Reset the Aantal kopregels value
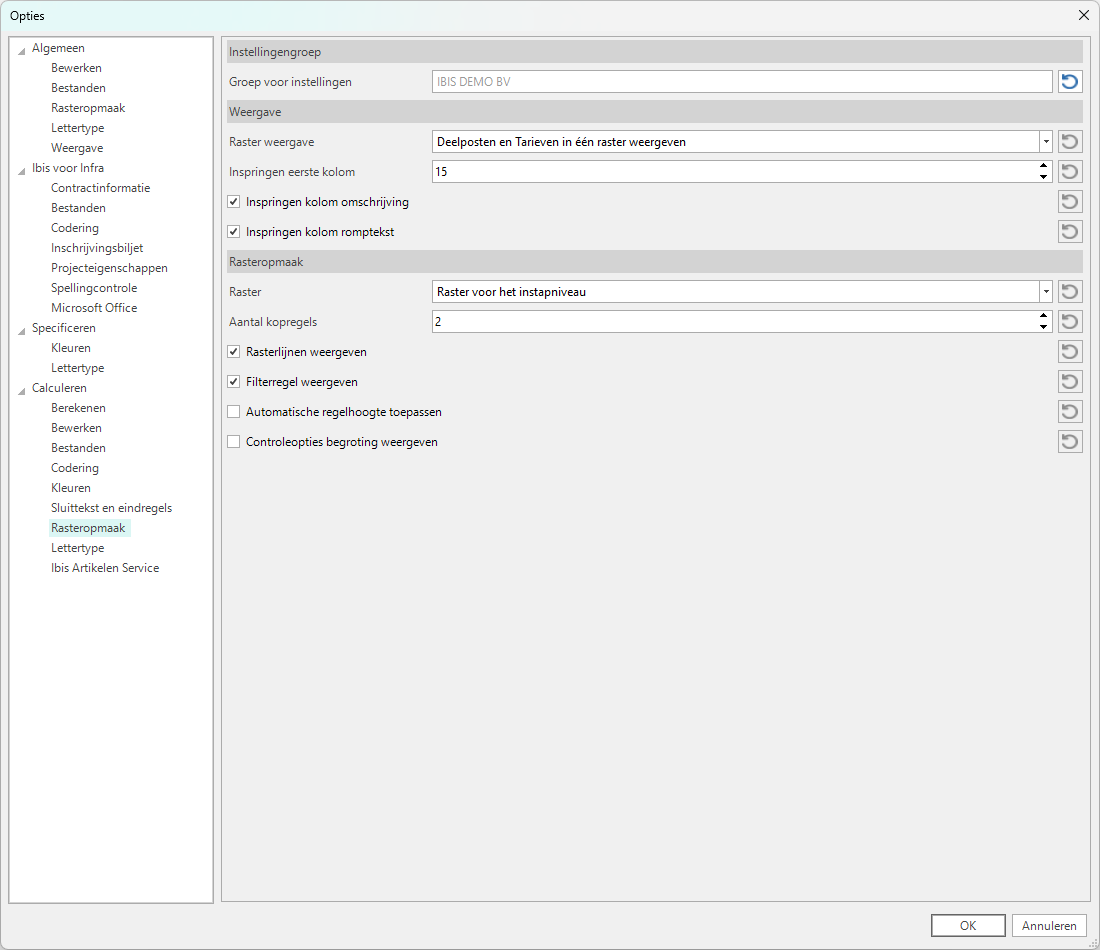Screen dimensions: 1100x950 coord(1070,322)
